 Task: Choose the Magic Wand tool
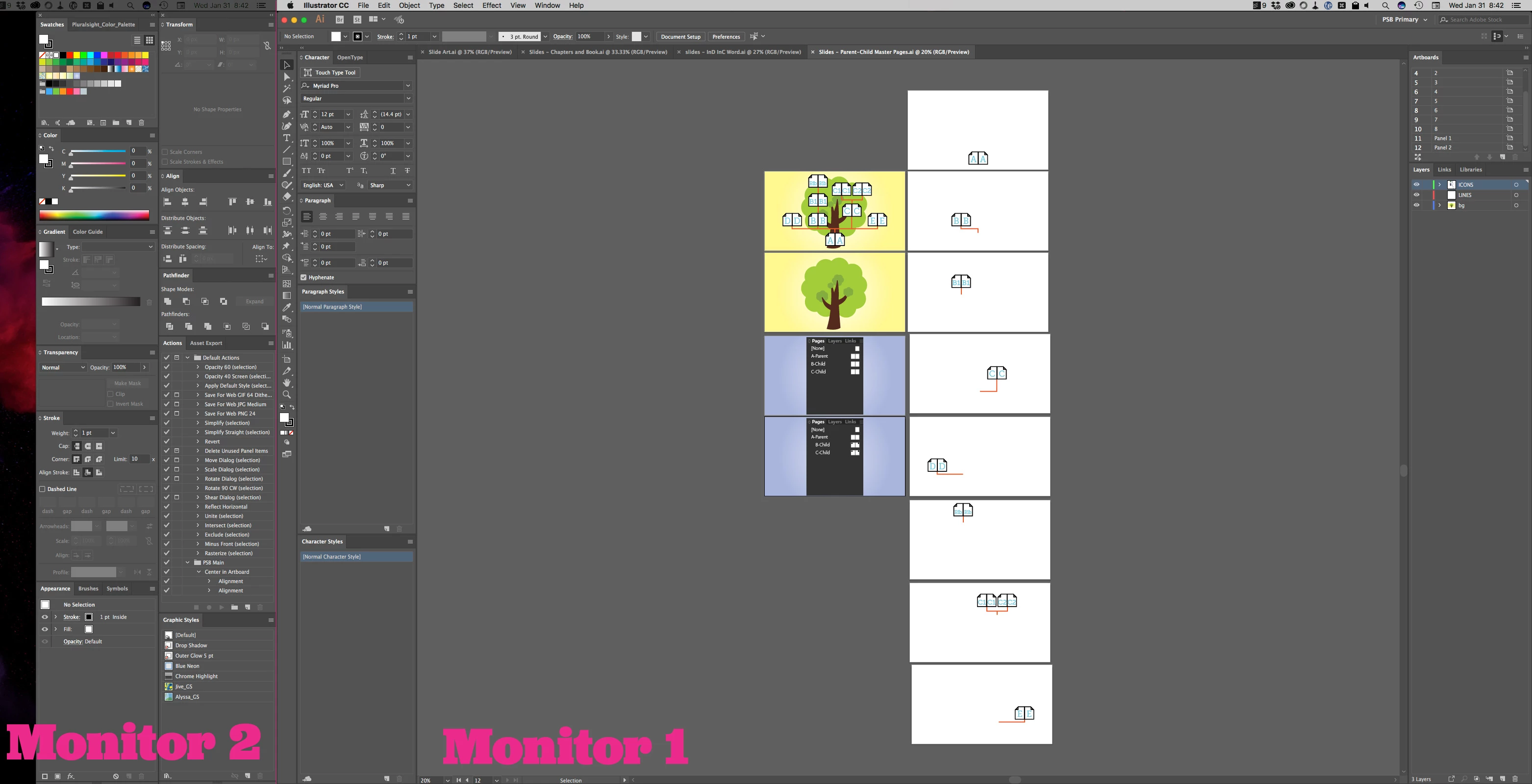click(x=287, y=89)
